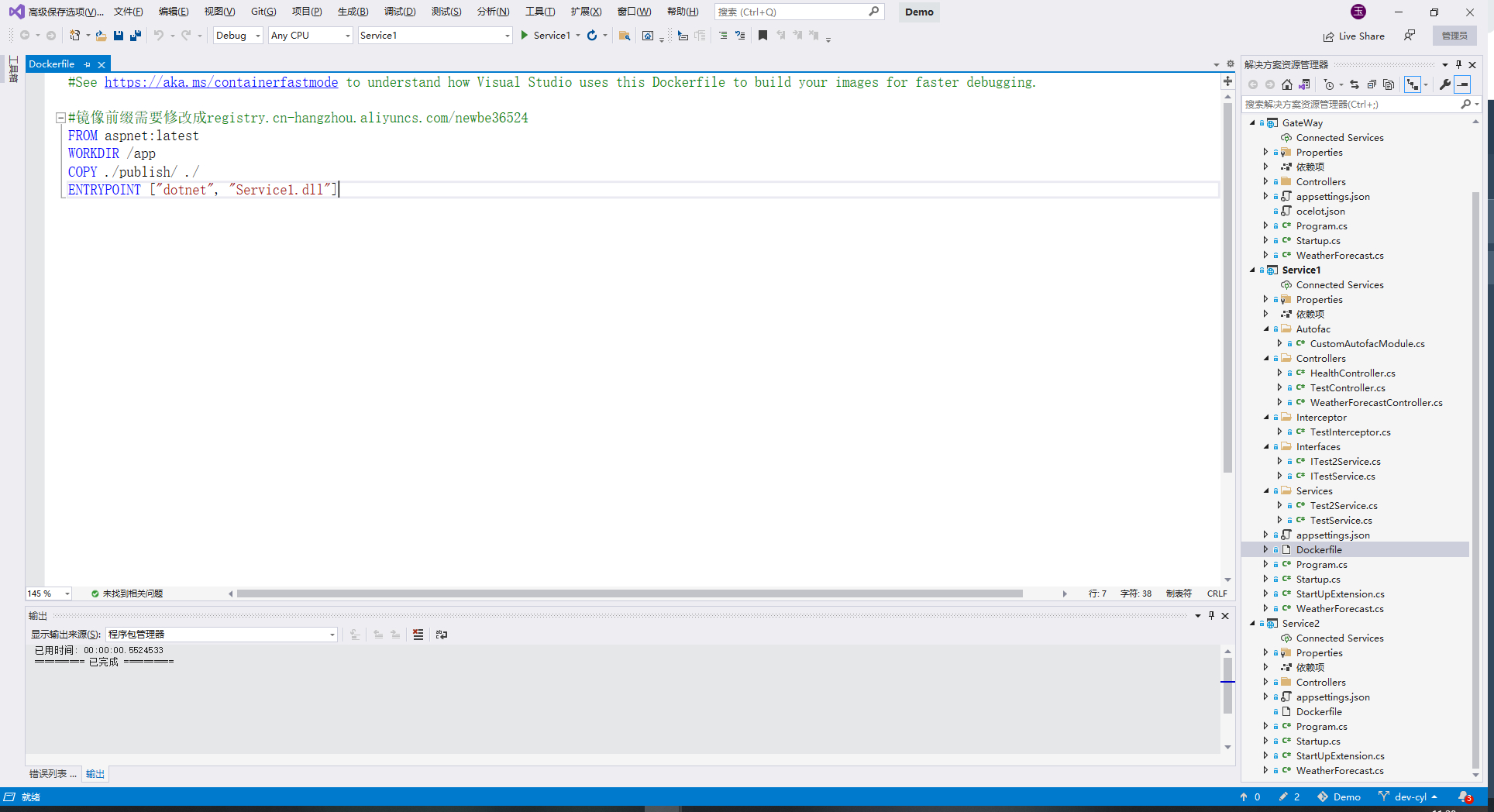Collapse the Autofac folder
1494x812 pixels.
1266,329
